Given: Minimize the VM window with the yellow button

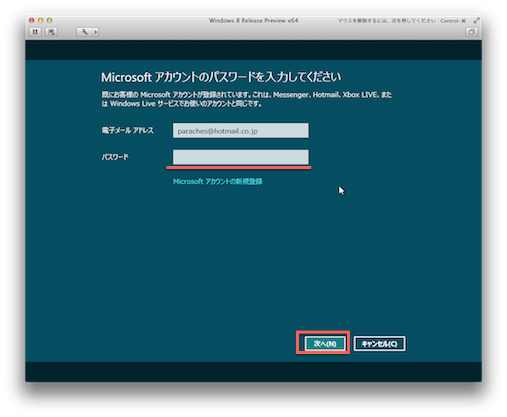Looking at the screenshot, I should pyautogui.click(x=40, y=20).
